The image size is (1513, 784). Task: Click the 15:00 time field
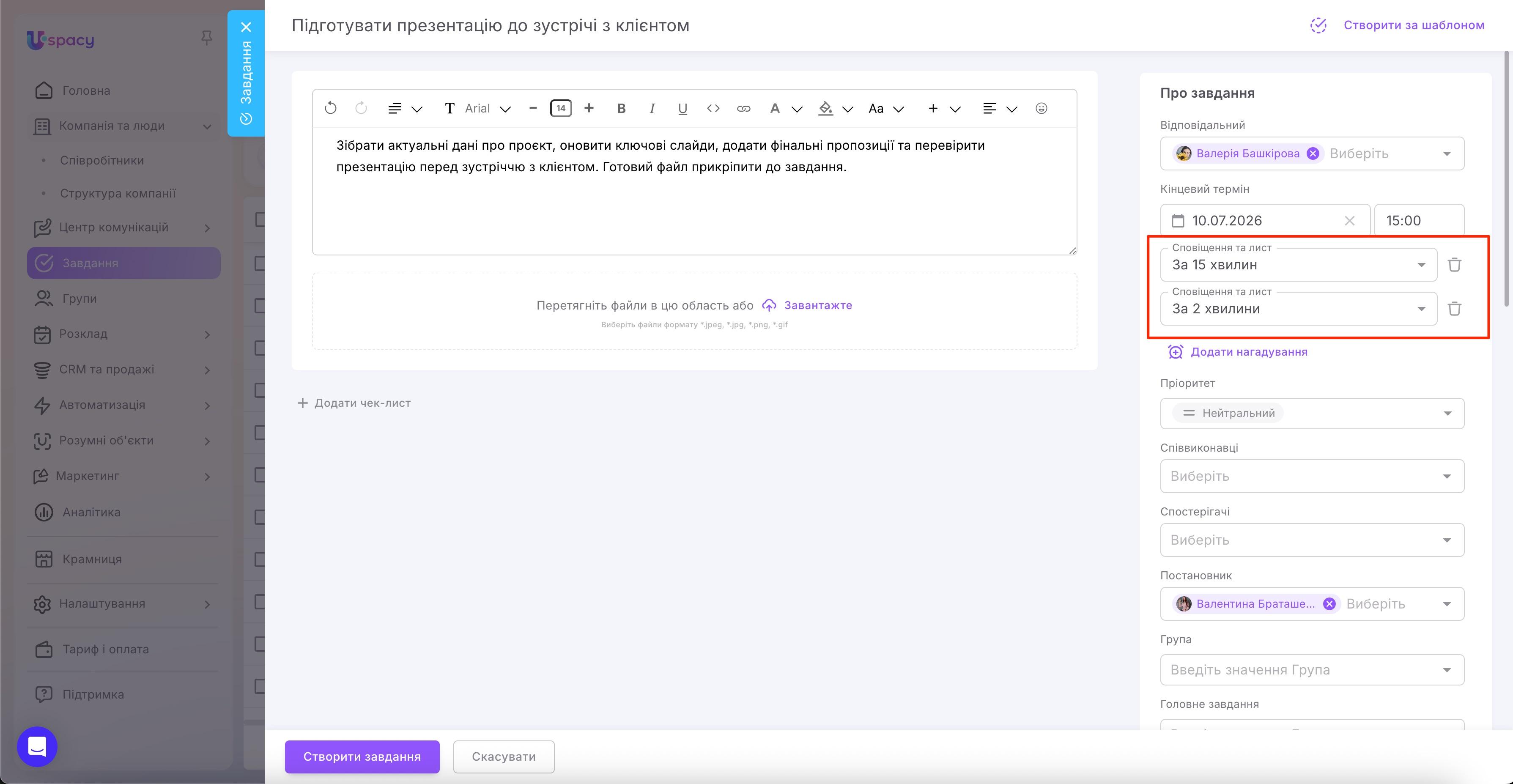pyautogui.click(x=1418, y=220)
